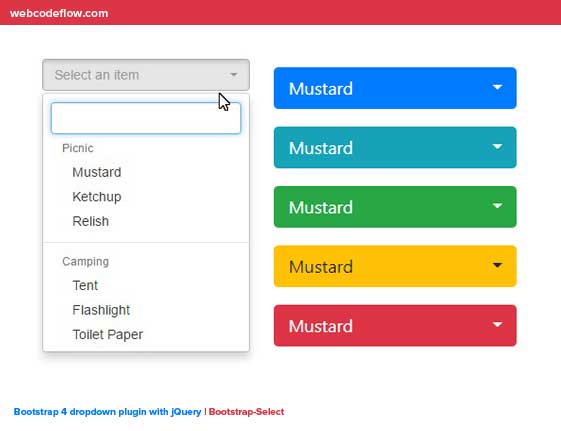This screenshot has width=561, height=431.
Task: Focus the search box in the dropdown menu
Action: pos(146,118)
